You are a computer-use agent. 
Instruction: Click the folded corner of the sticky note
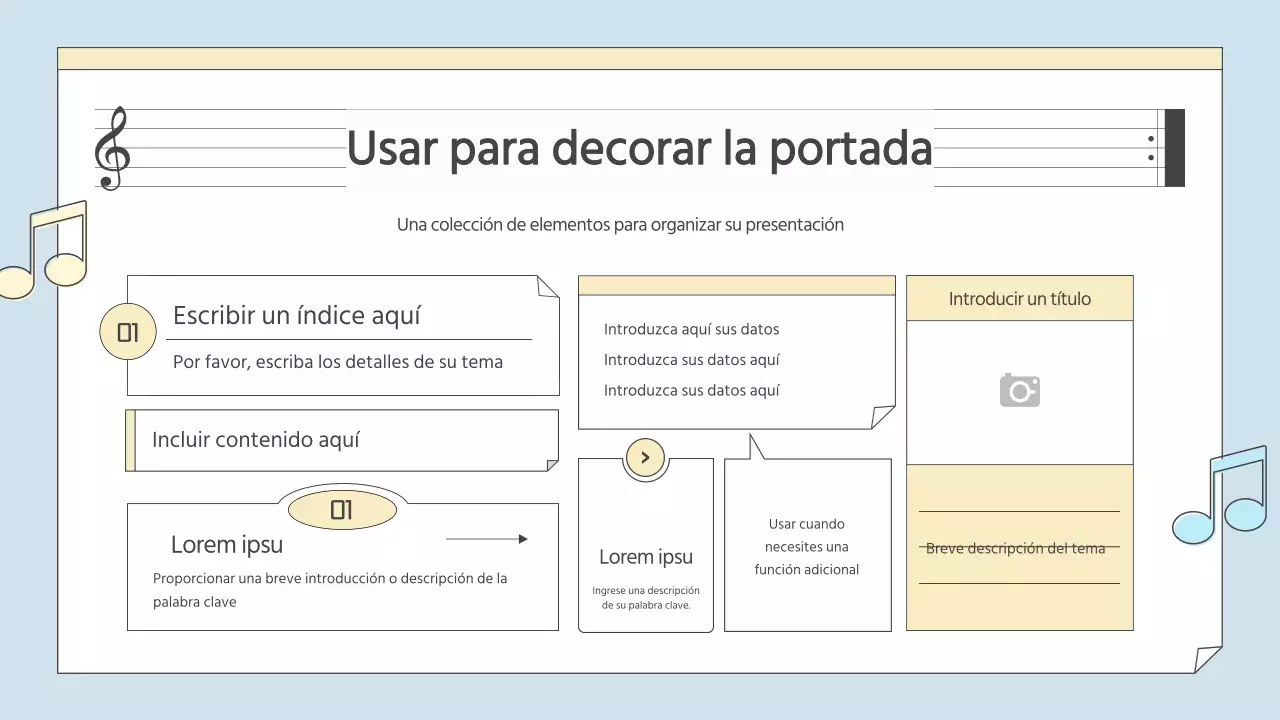click(884, 416)
